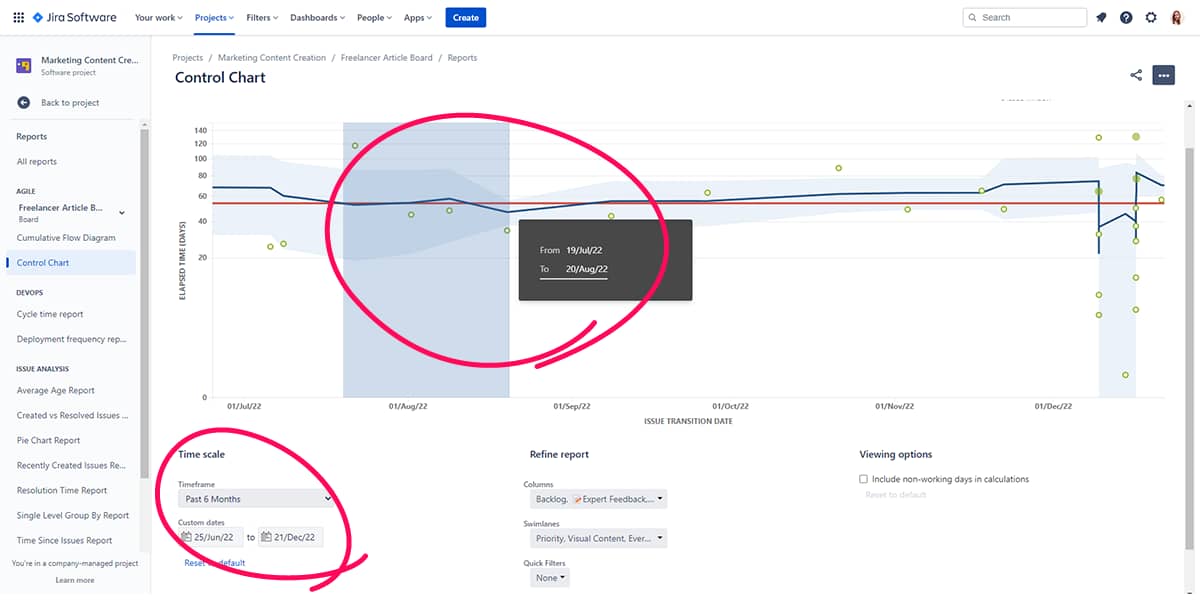
Task: Open the Dashboards menu
Action: click(x=318, y=17)
